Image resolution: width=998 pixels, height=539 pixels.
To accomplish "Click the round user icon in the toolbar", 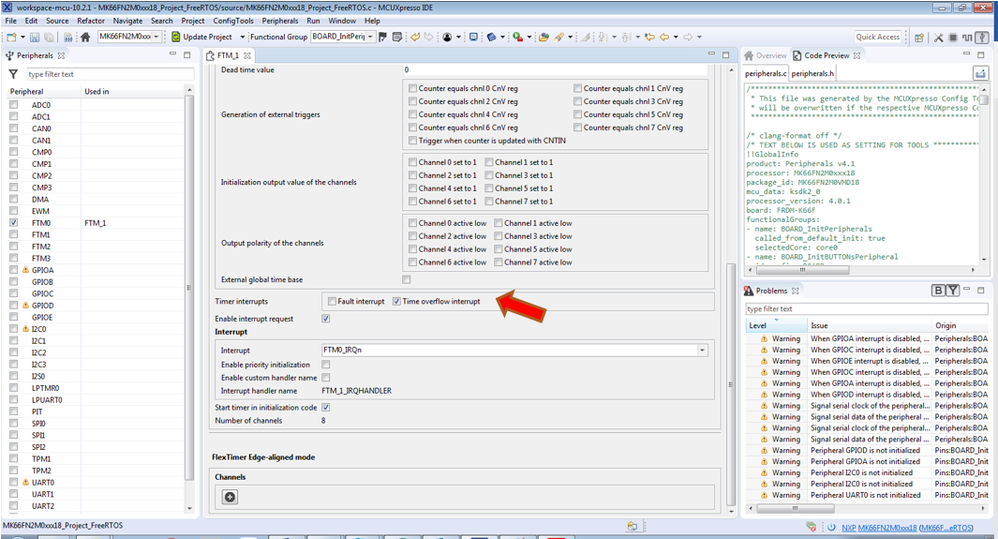I will [x=447, y=37].
